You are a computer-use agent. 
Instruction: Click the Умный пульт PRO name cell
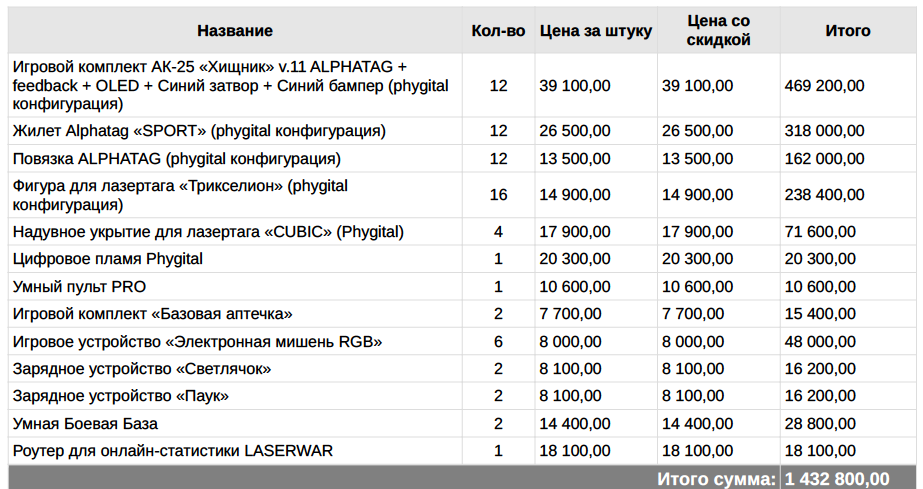point(80,287)
